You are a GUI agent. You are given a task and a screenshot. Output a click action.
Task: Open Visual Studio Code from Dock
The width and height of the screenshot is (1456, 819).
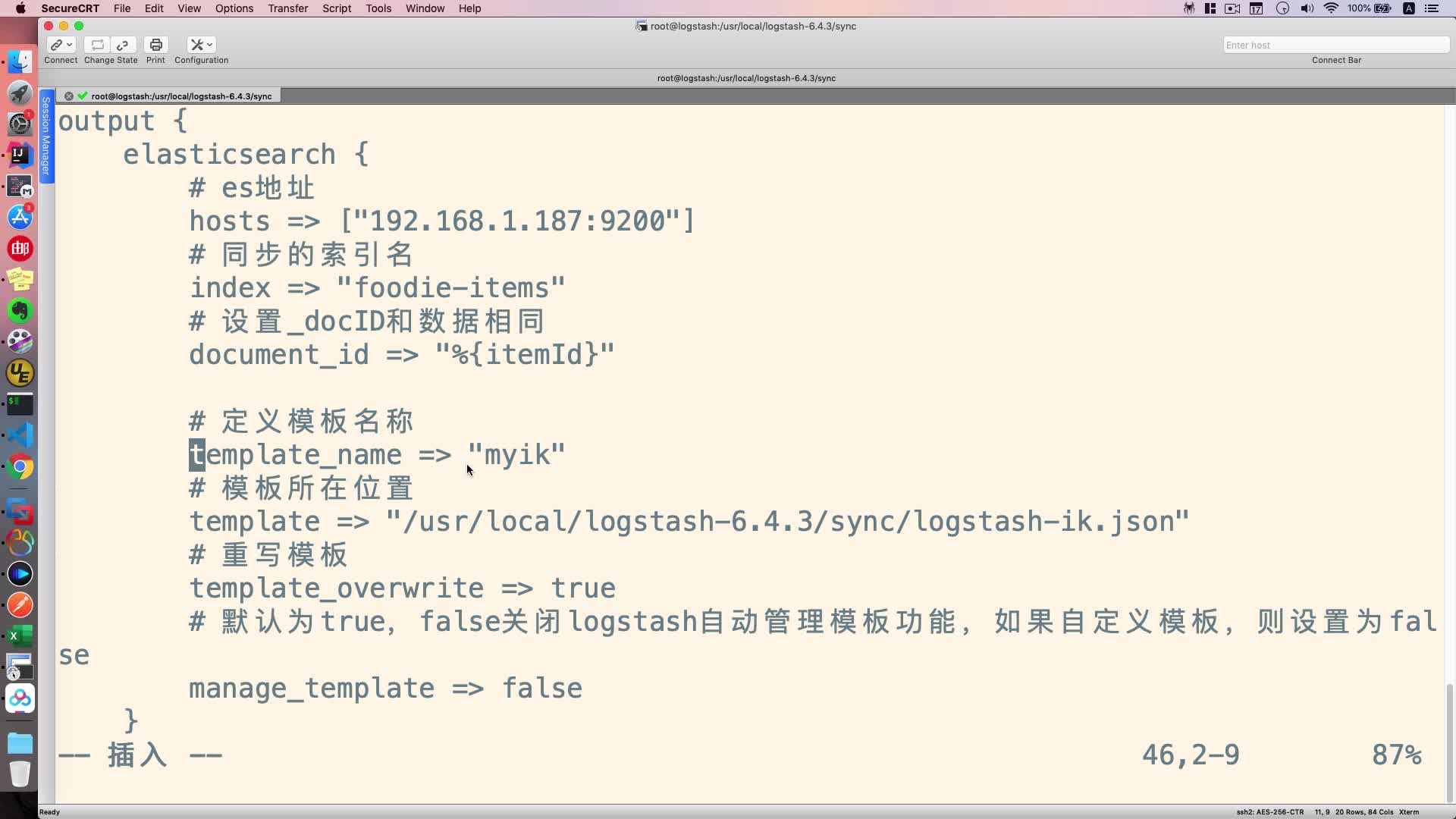[x=20, y=435]
